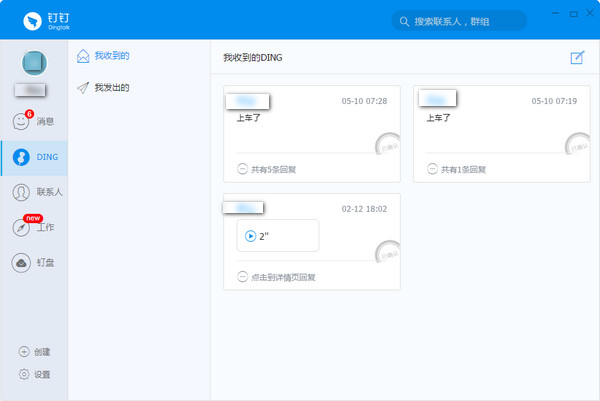The image size is (600, 401).
Task: Open 设置 settings gear
Action: [25, 375]
